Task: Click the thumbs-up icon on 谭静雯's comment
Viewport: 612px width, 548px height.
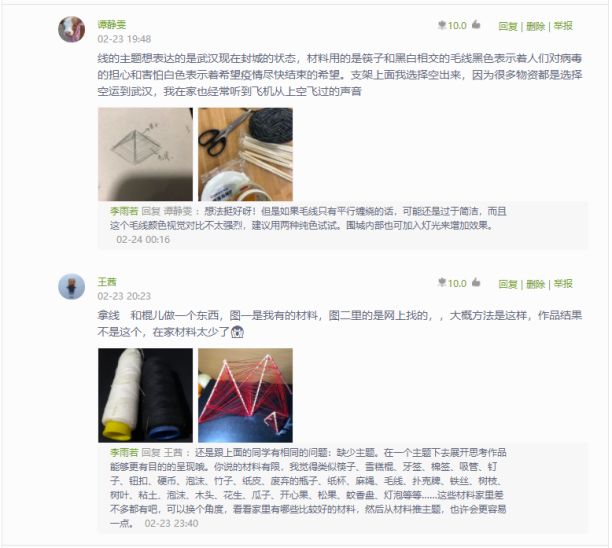Action: (476, 25)
